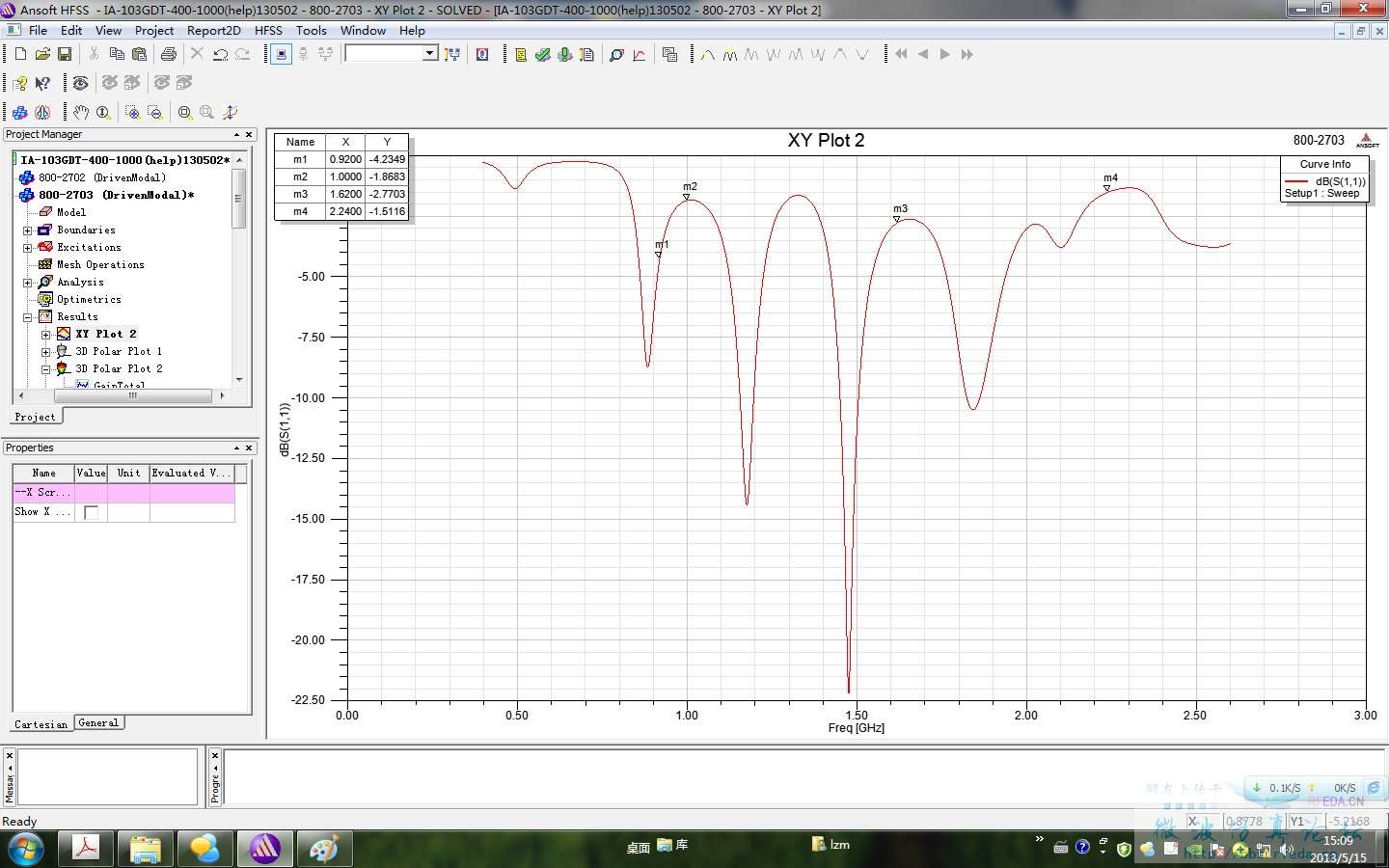Open the Report2D menu

point(213,30)
